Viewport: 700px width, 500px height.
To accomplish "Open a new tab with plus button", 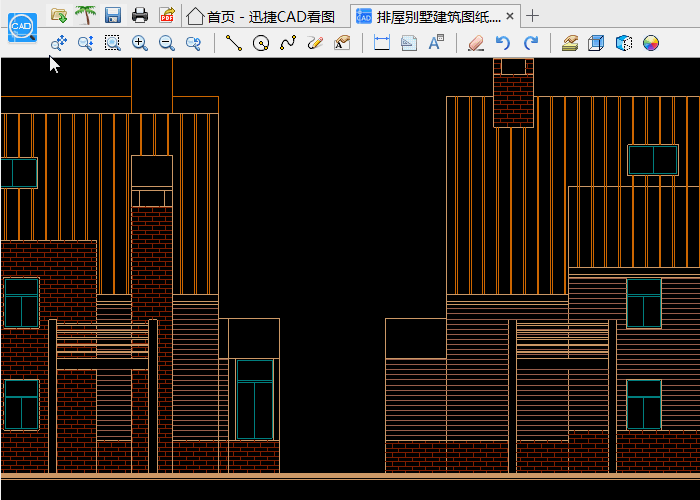I will pos(533,16).
